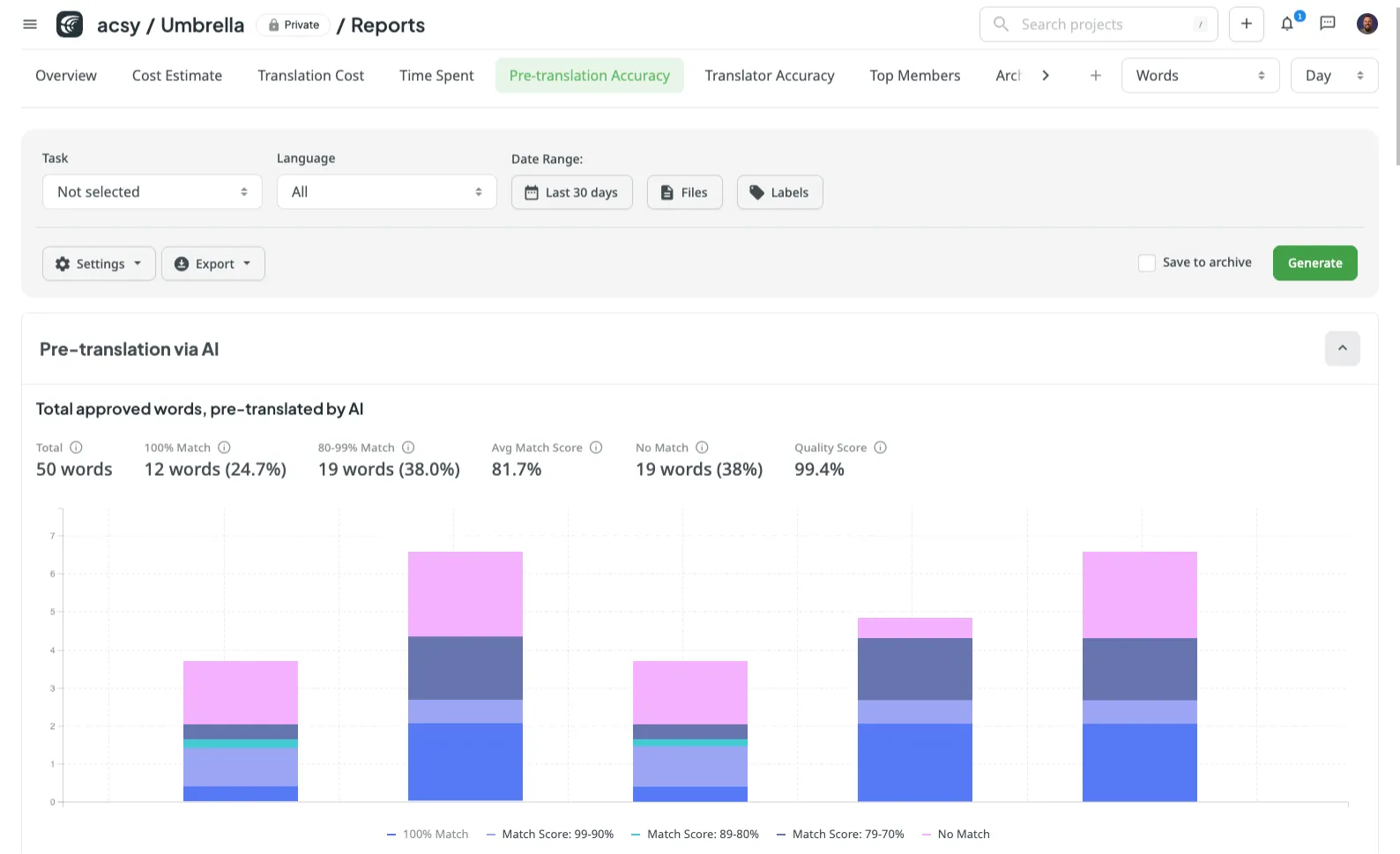
Task: Collapse the Pre-translation via AI section
Action: coord(1342,348)
